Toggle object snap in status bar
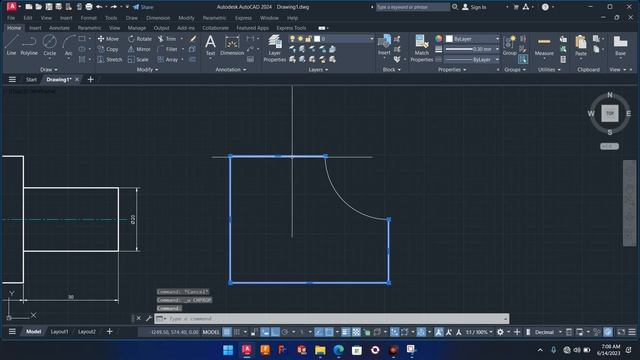 point(329,332)
